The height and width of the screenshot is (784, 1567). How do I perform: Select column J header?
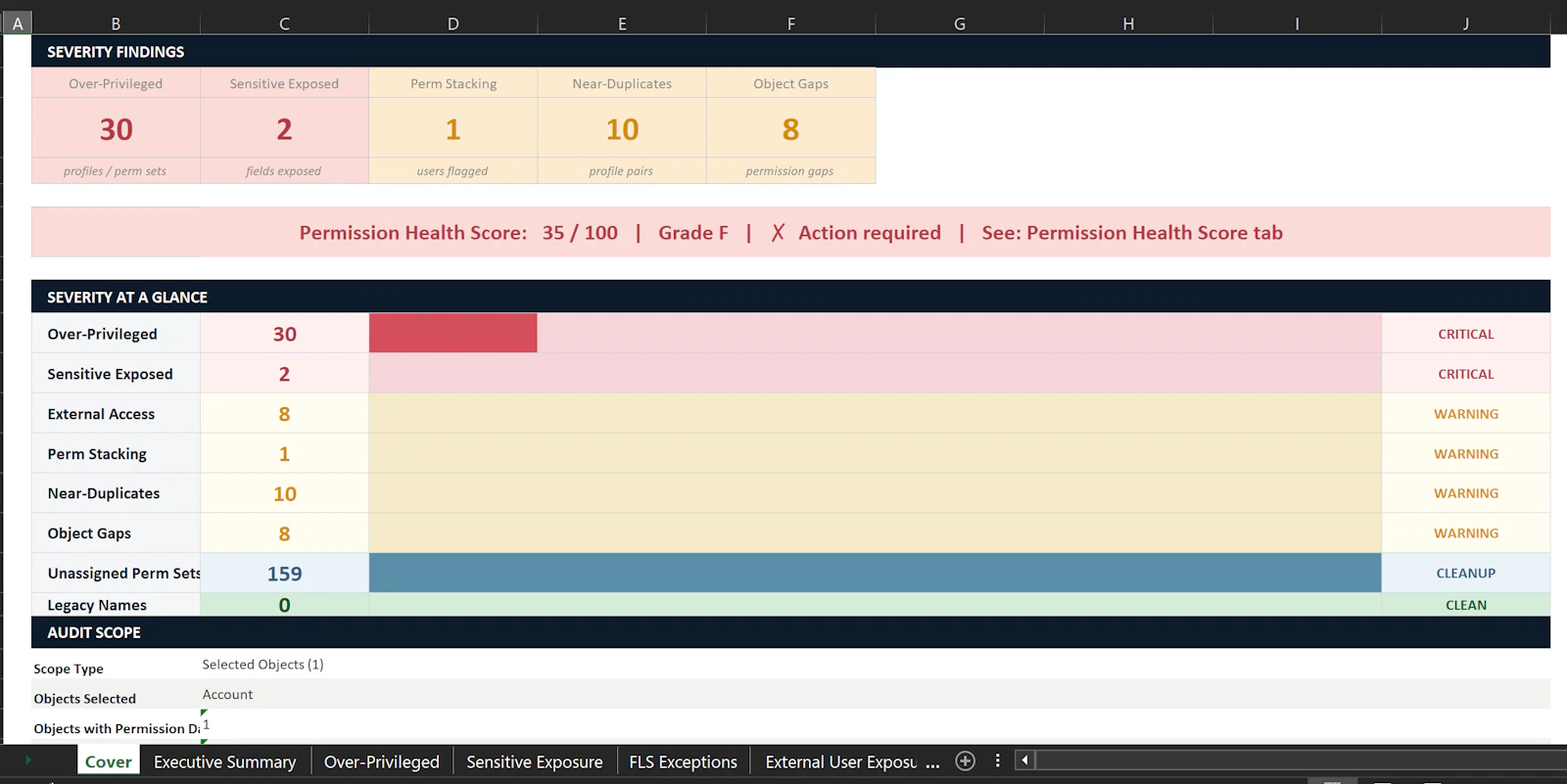pos(1466,23)
